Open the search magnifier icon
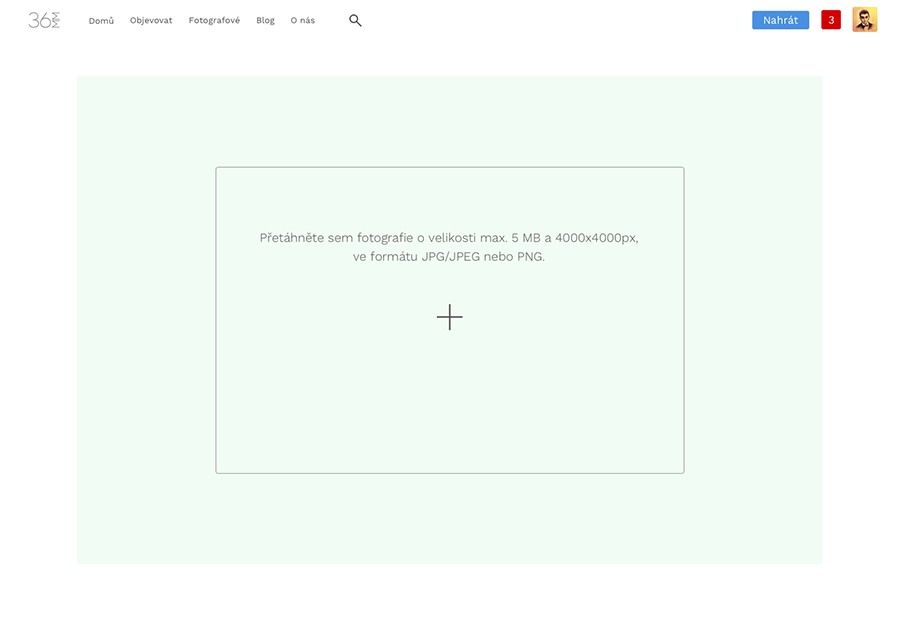This screenshot has height=640, width=900. tap(355, 20)
